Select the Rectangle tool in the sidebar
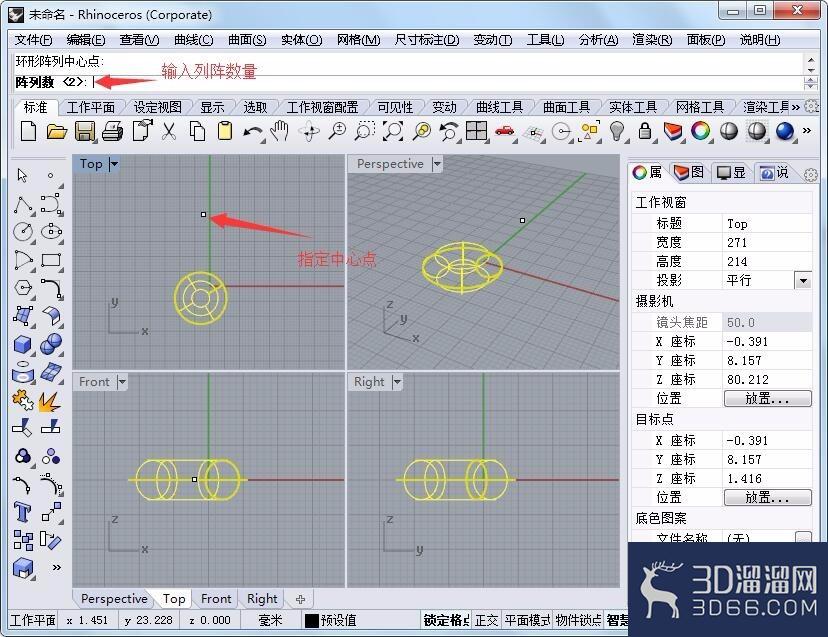This screenshot has width=828, height=637. (51, 260)
